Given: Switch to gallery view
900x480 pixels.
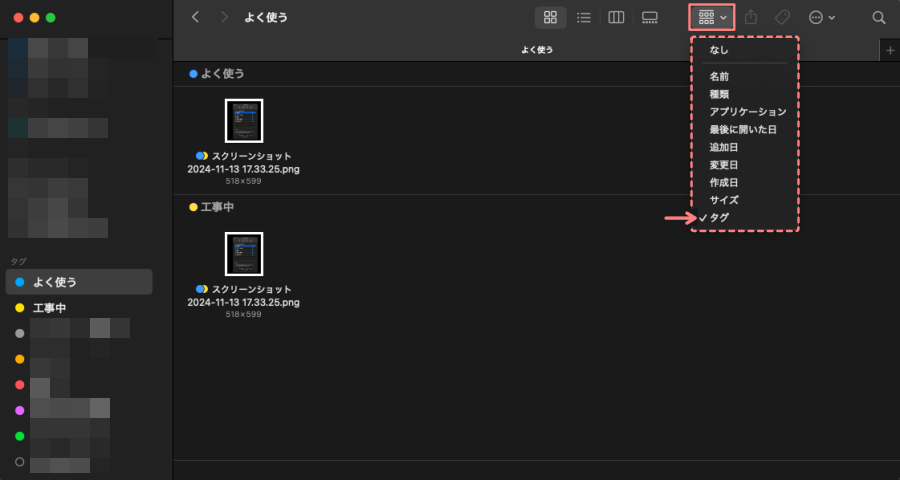Looking at the screenshot, I should point(650,18).
